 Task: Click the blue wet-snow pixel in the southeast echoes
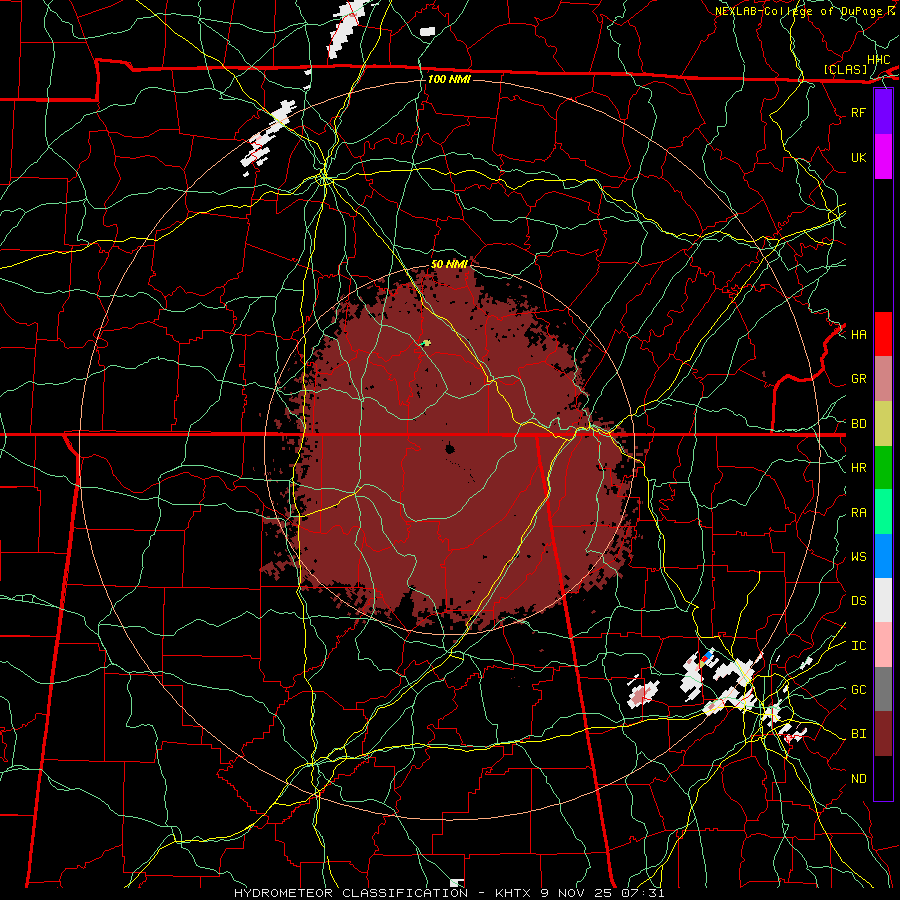click(x=708, y=654)
